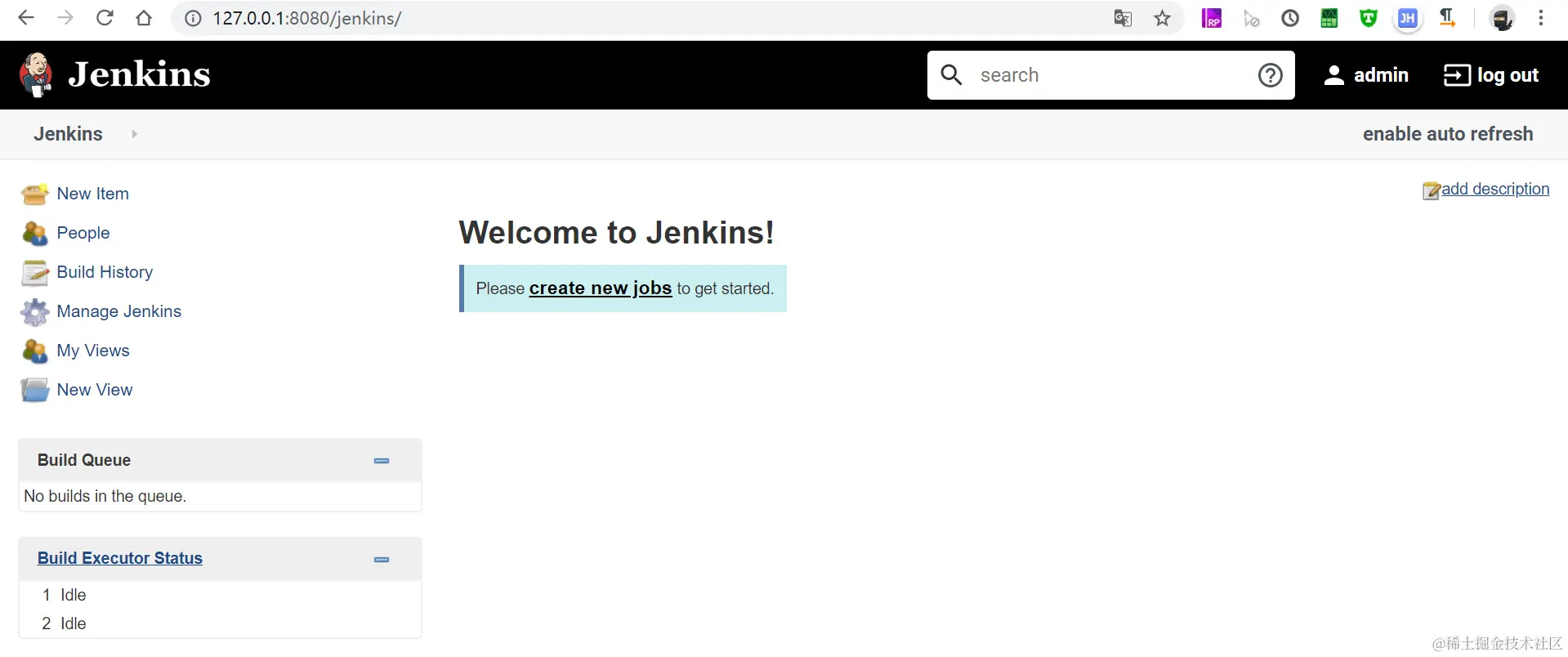Open the My Views link

(x=93, y=351)
